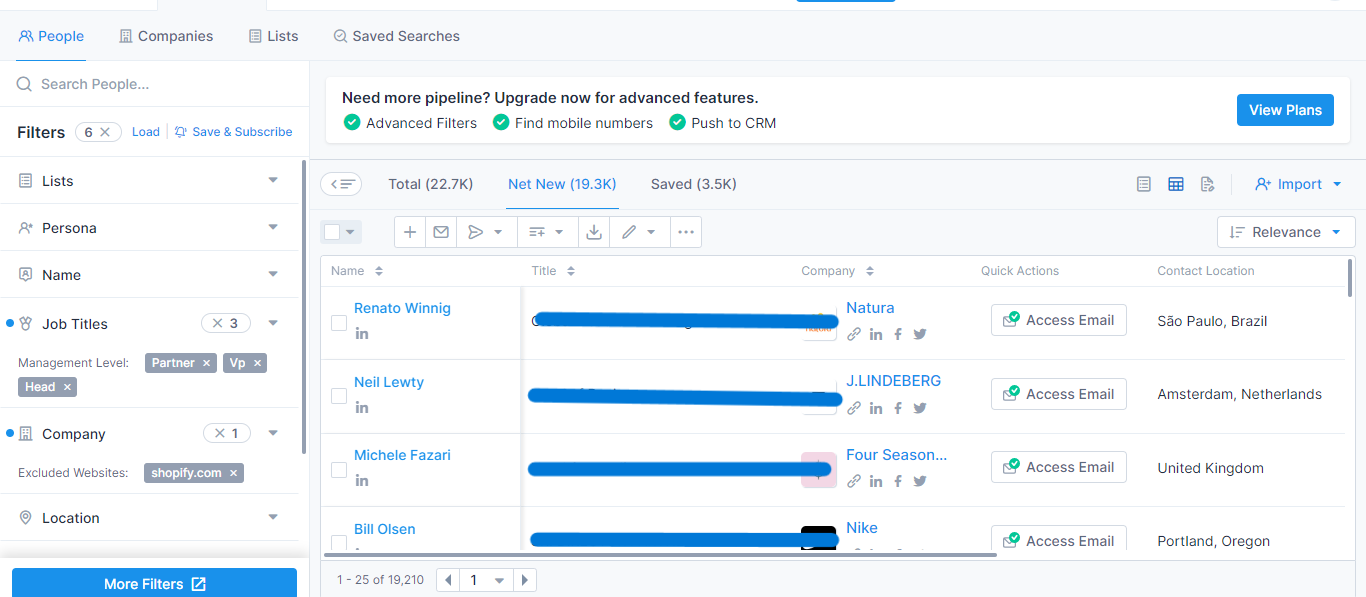Image resolution: width=1366 pixels, height=597 pixels.
Task: Show the Saved (3.5K) results tab
Action: click(x=694, y=184)
